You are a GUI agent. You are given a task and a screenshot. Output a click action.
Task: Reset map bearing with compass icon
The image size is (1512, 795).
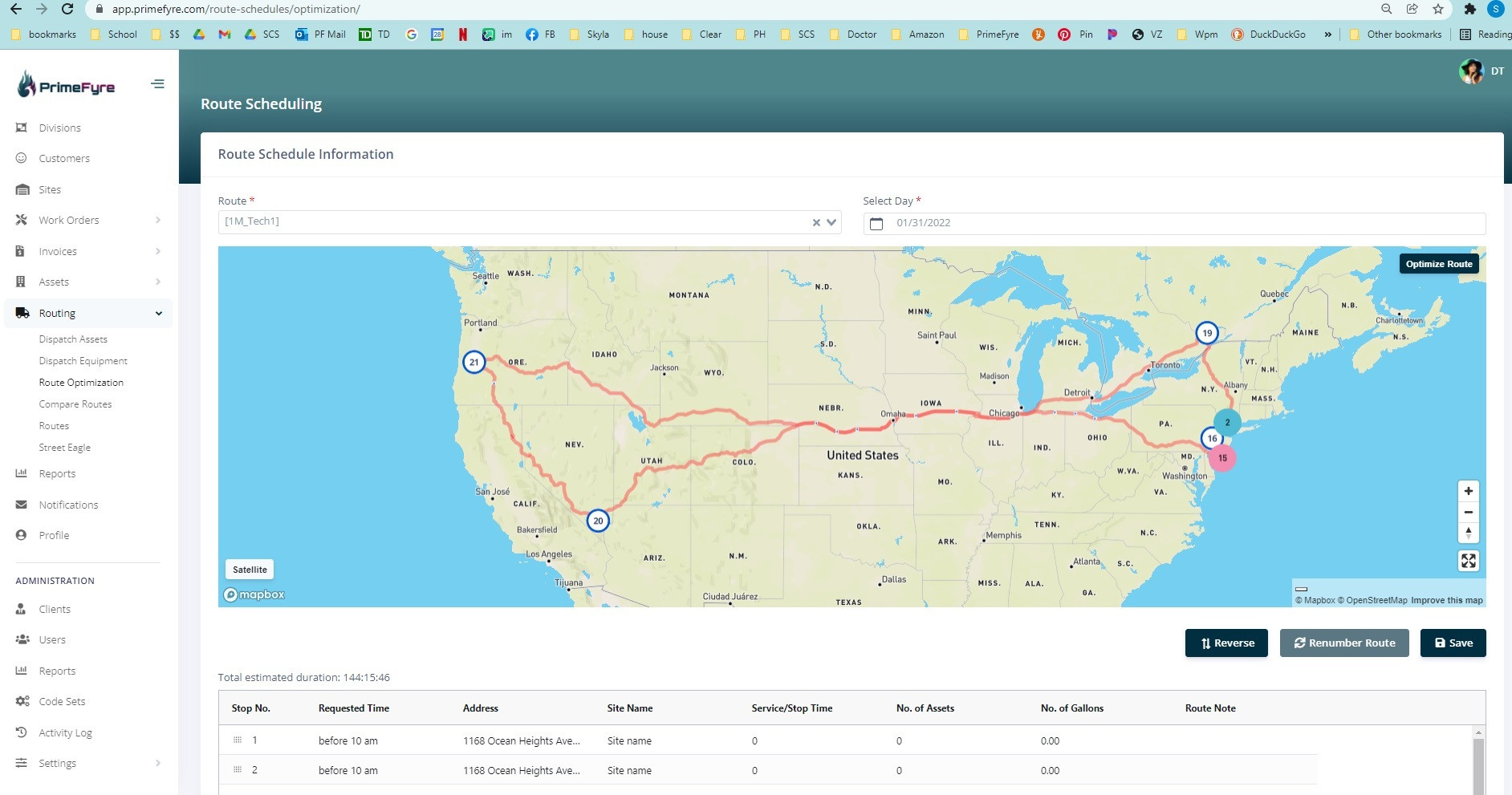point(1468,533)
